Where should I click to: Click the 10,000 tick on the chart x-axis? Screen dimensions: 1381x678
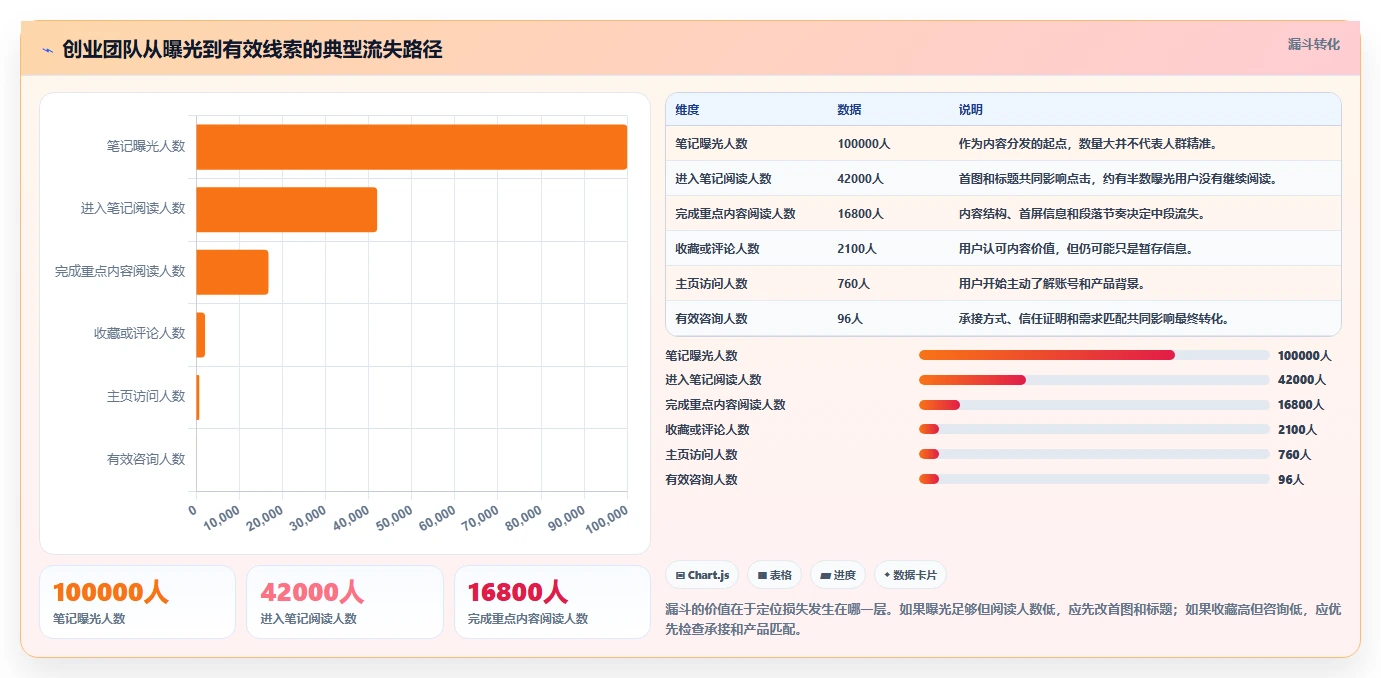click(x=223, y=516)
